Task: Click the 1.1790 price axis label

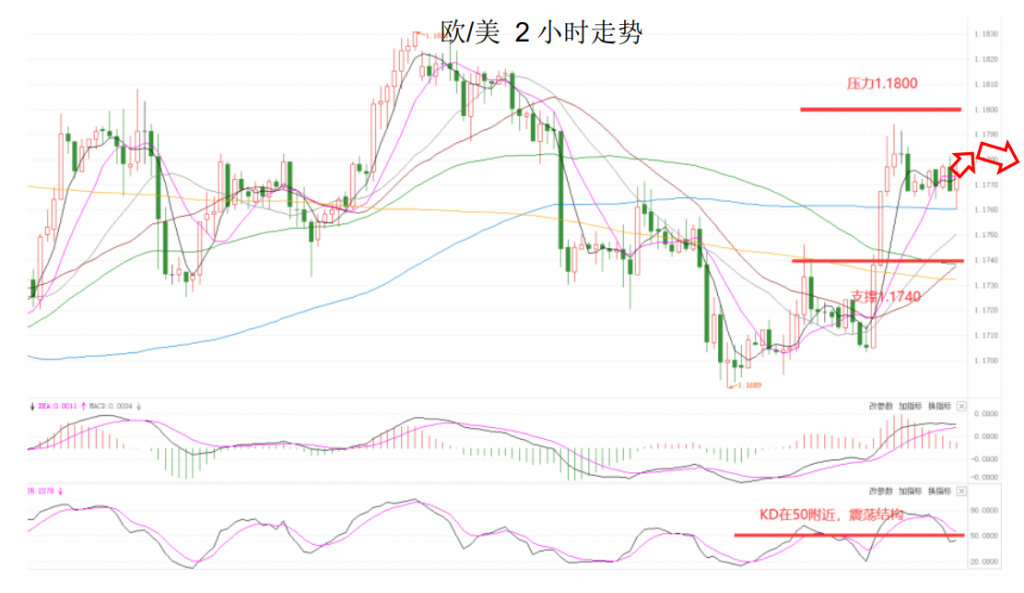Action: (x=985, y=135)
